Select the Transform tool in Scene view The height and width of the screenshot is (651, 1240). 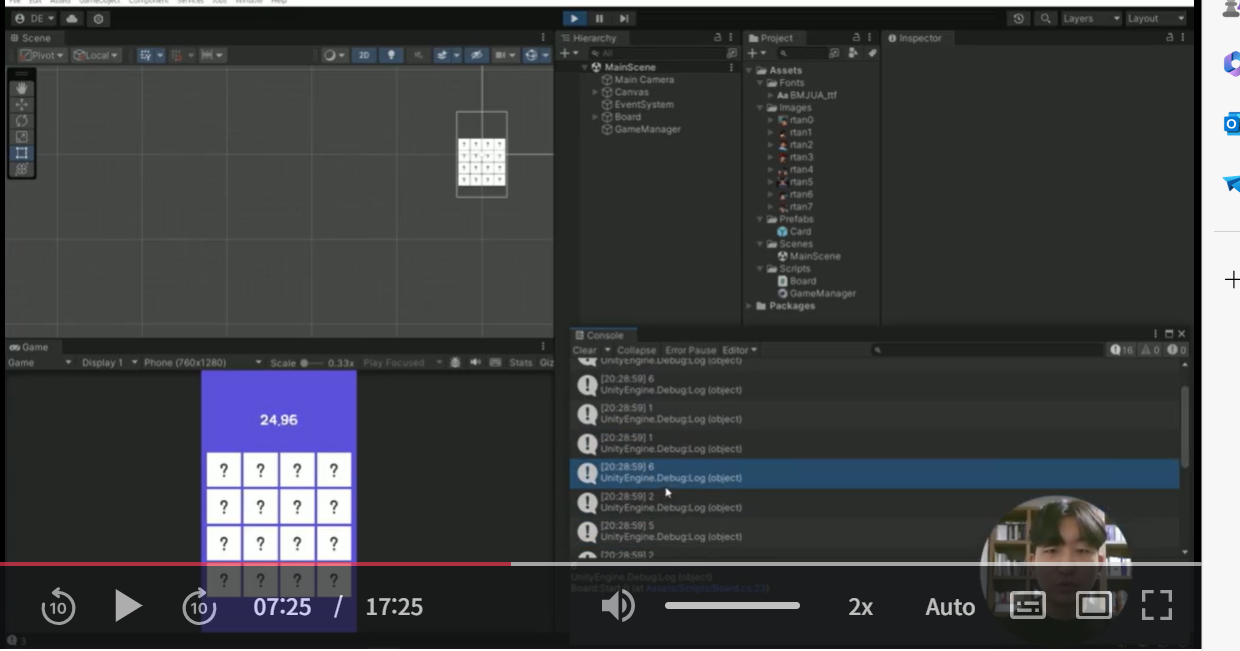tap(22, 169)
